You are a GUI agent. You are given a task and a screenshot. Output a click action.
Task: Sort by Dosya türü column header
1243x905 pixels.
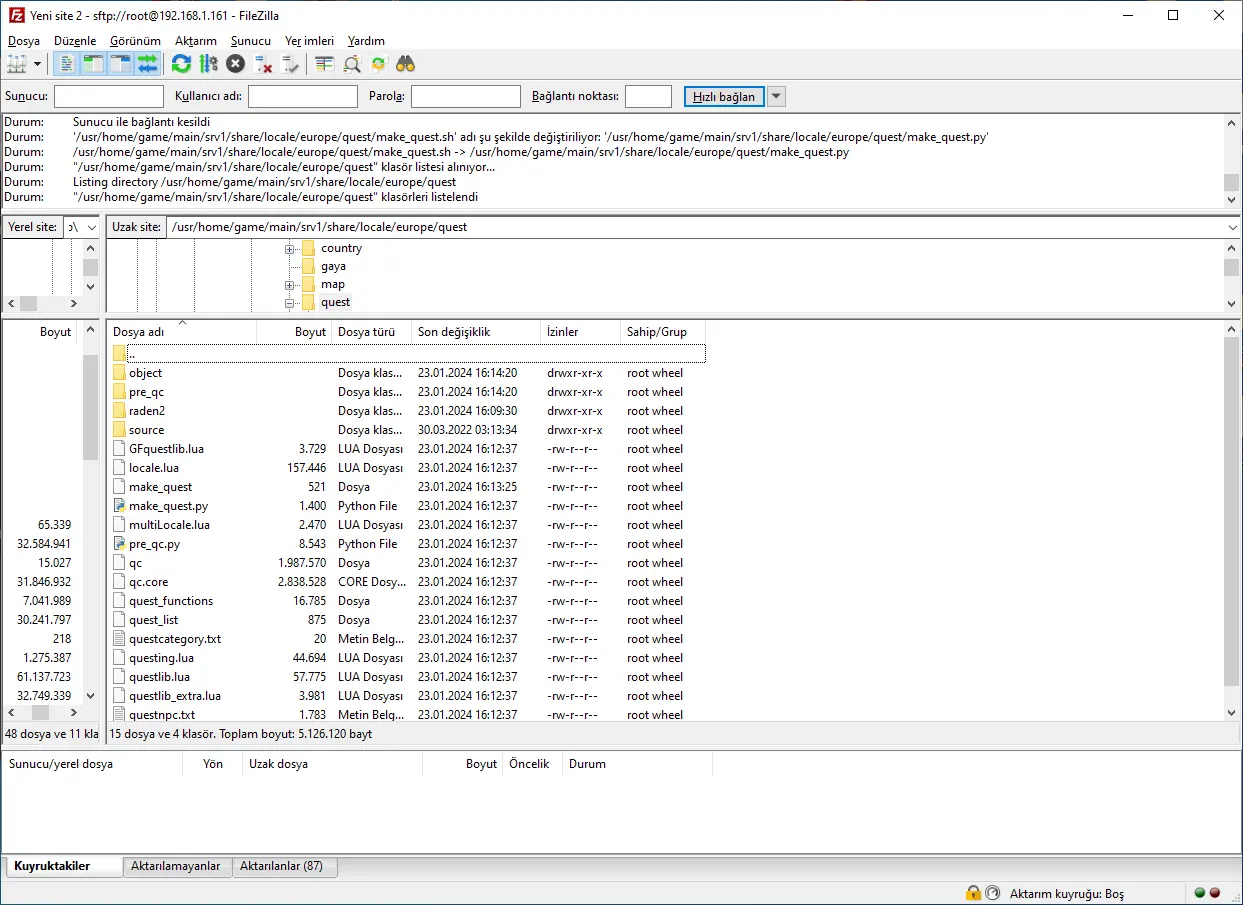click(372, 331)
